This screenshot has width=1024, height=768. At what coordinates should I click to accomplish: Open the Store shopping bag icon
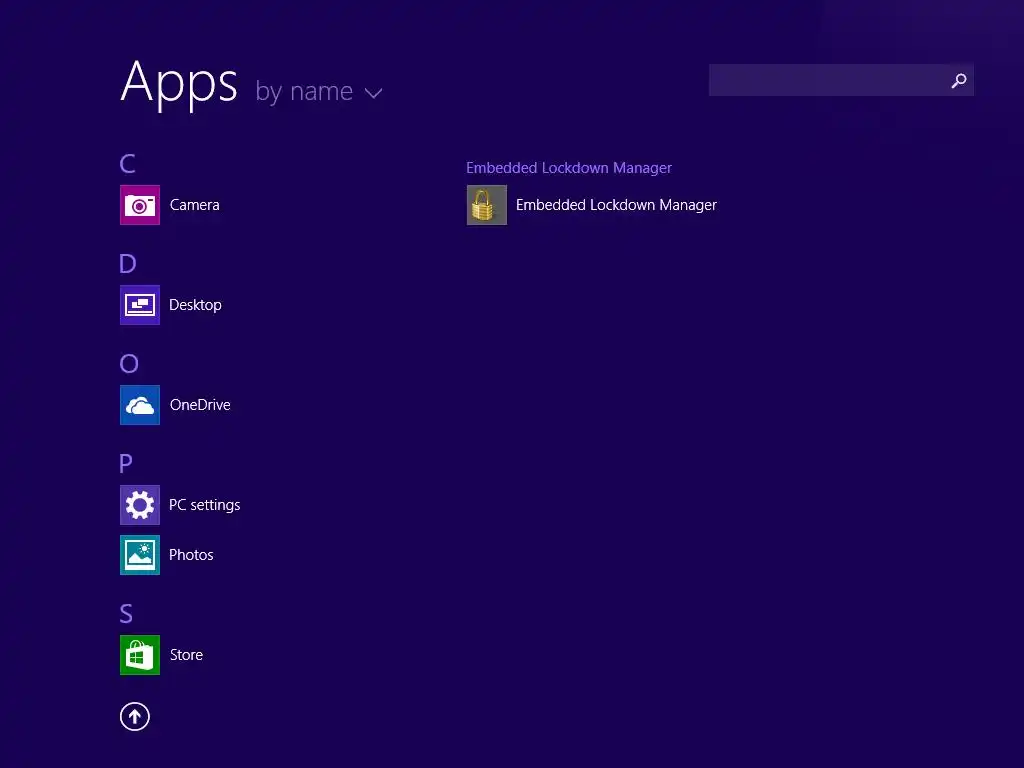[140, 655]
